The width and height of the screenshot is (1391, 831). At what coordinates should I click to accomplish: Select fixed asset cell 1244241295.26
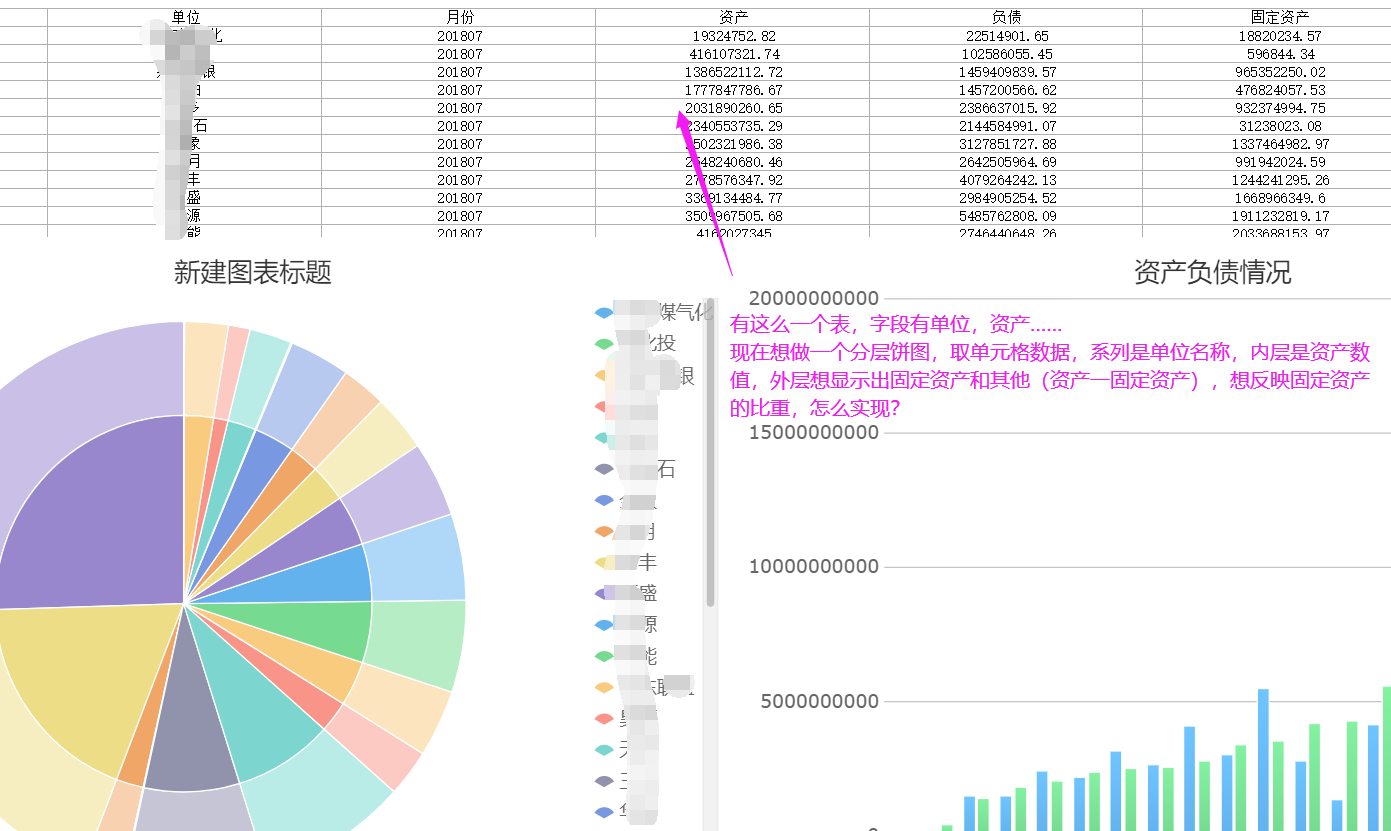[x=1267, y=180]
